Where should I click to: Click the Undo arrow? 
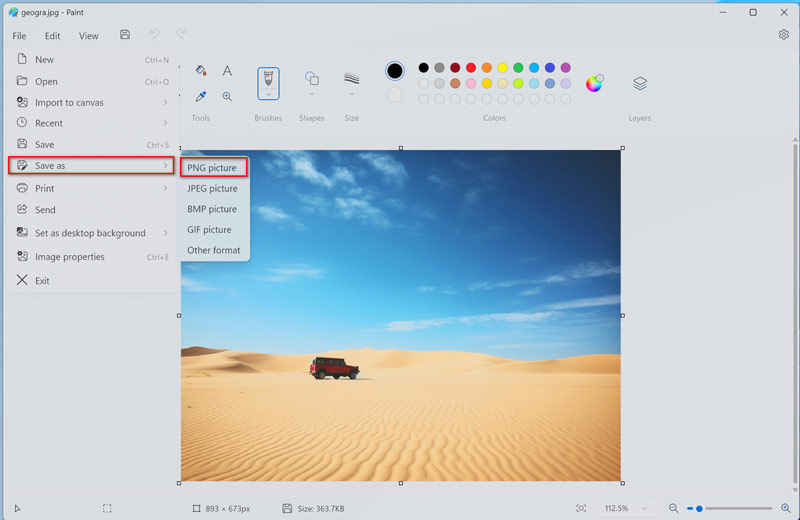coord(155,35)
